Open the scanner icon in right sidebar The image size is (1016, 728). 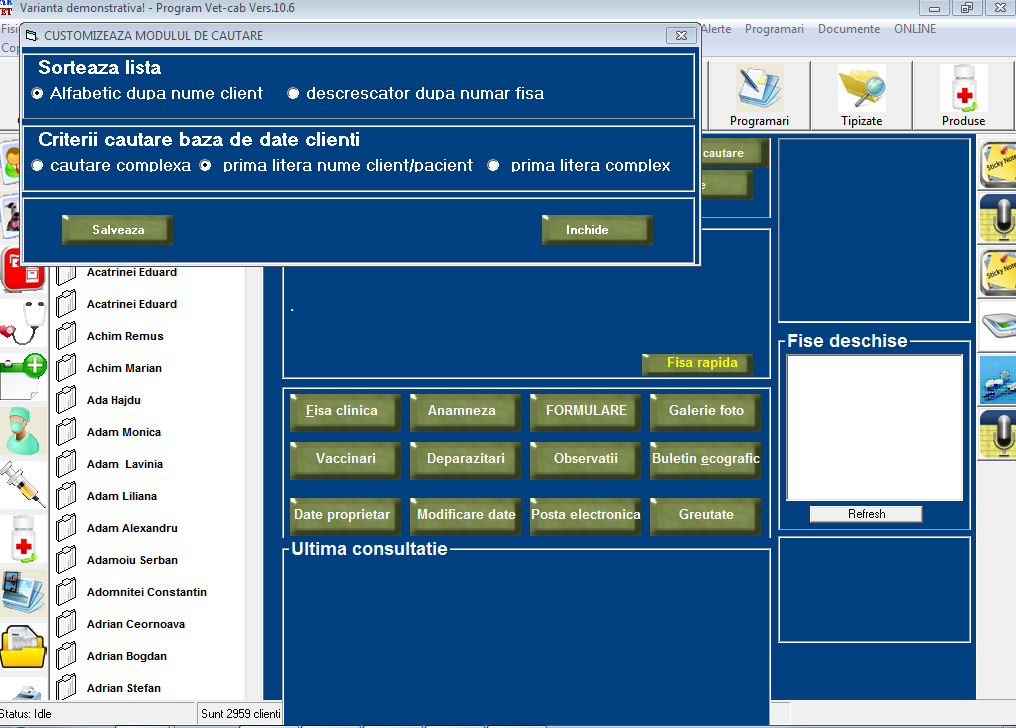click(997, 324)
